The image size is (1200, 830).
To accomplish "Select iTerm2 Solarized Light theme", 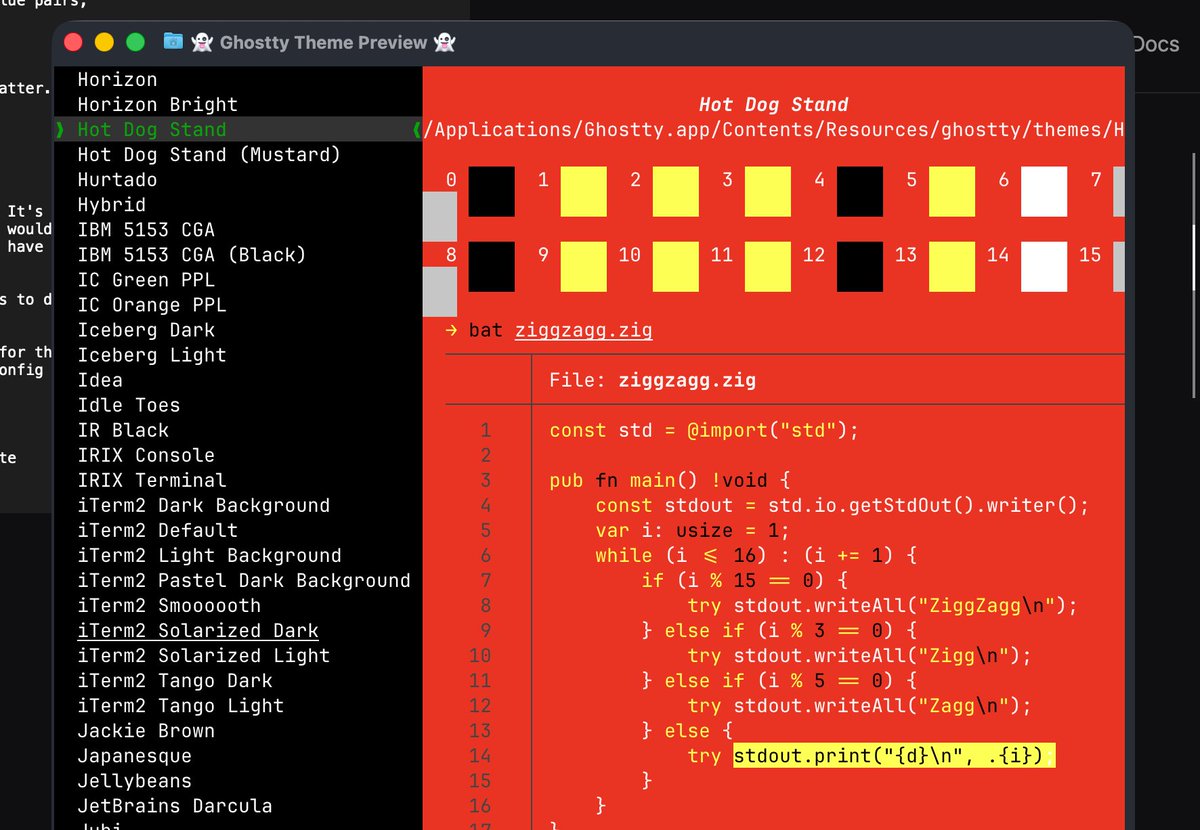I will 204,655.
